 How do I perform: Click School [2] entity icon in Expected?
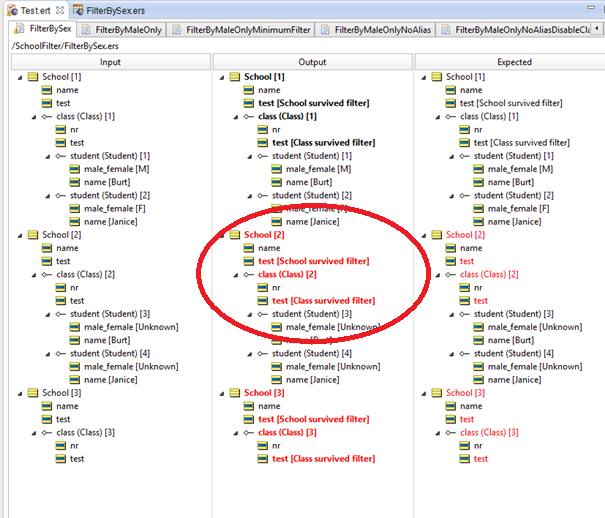click(x=436, y=235)
